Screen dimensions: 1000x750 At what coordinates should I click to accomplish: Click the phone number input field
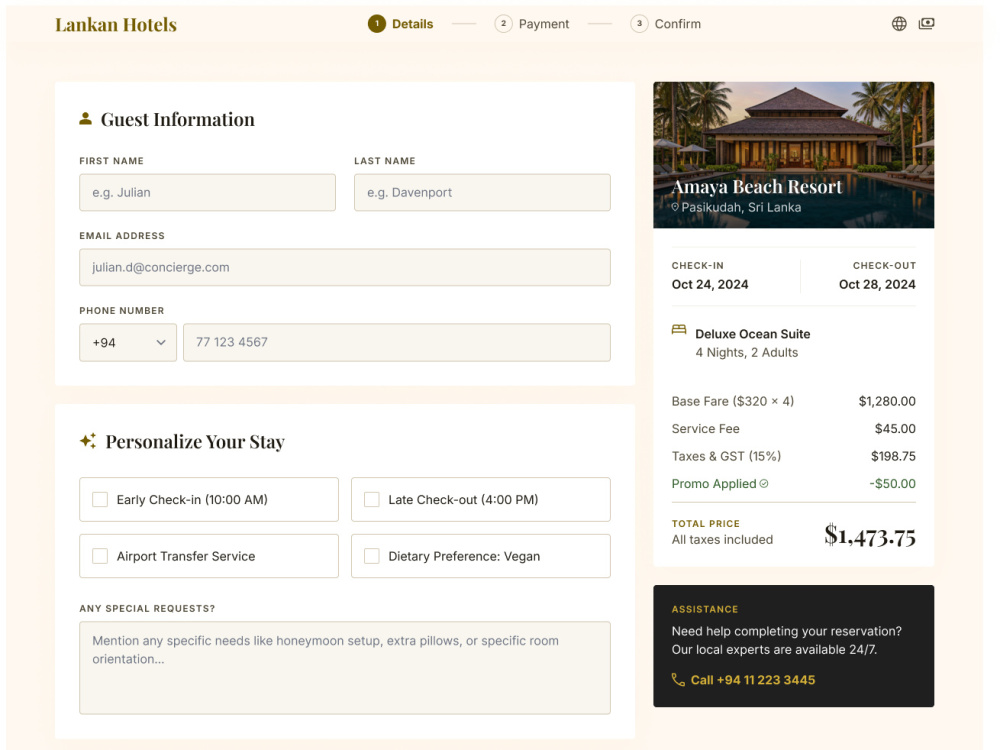click(x=397, y=342)
